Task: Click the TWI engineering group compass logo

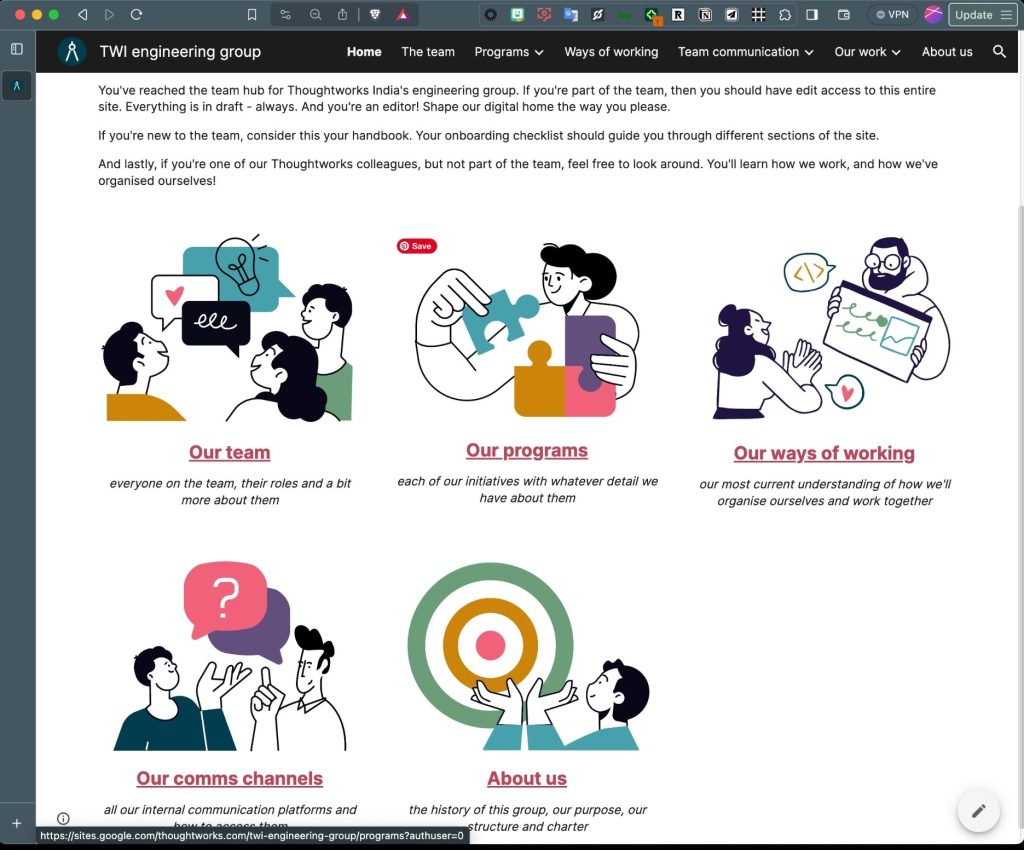Action: tap(72, 52)
